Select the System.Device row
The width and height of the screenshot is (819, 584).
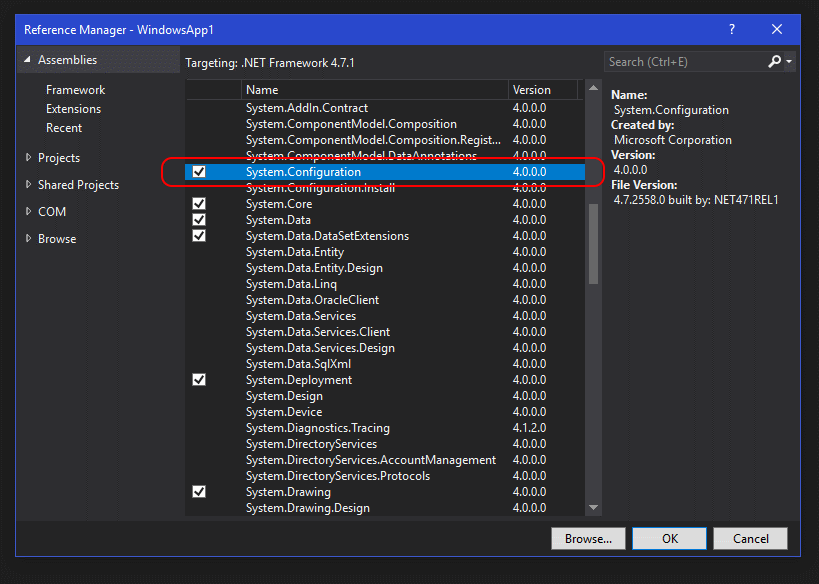(385, 412)
